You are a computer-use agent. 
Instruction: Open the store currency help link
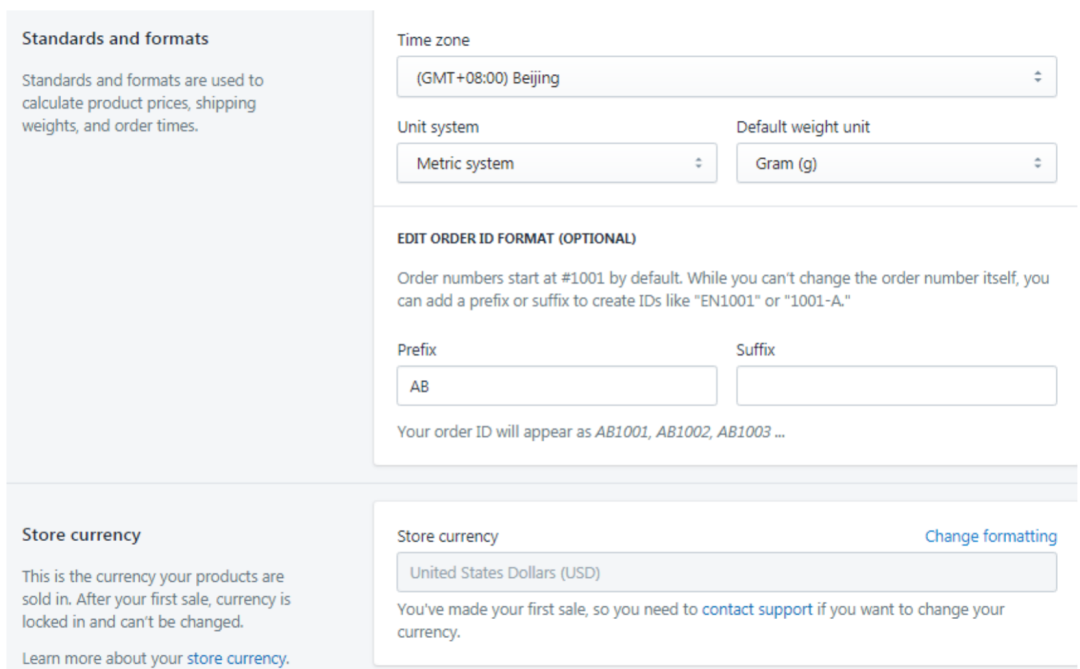(236, 658)
